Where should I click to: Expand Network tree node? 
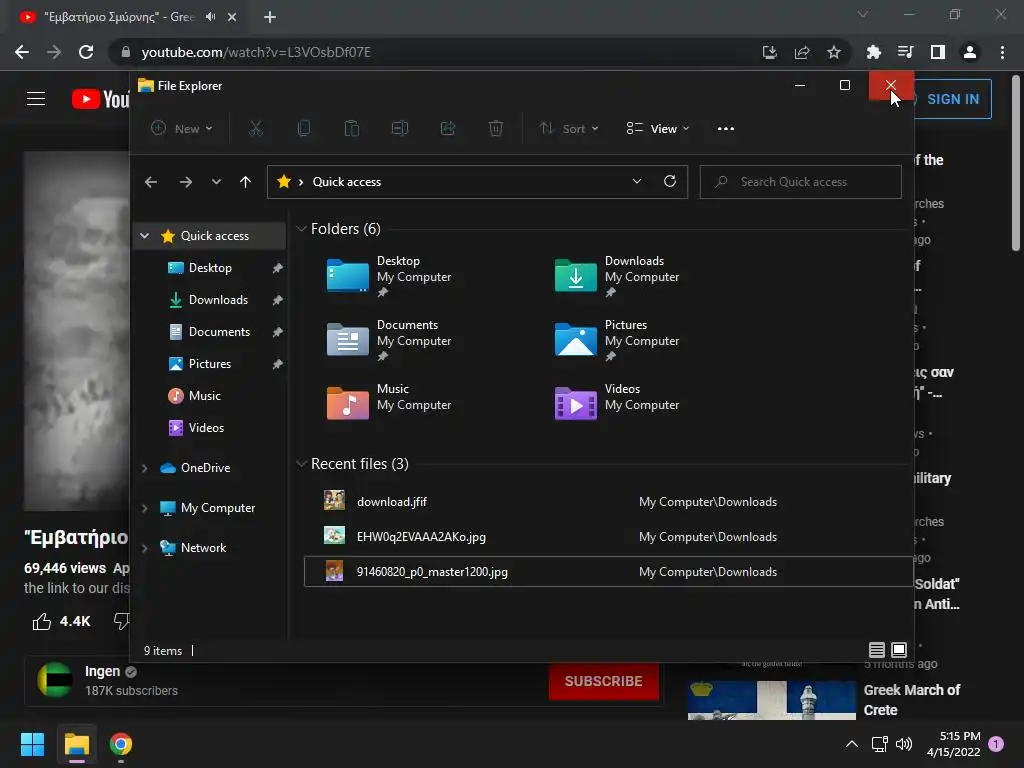coord(144,548)
